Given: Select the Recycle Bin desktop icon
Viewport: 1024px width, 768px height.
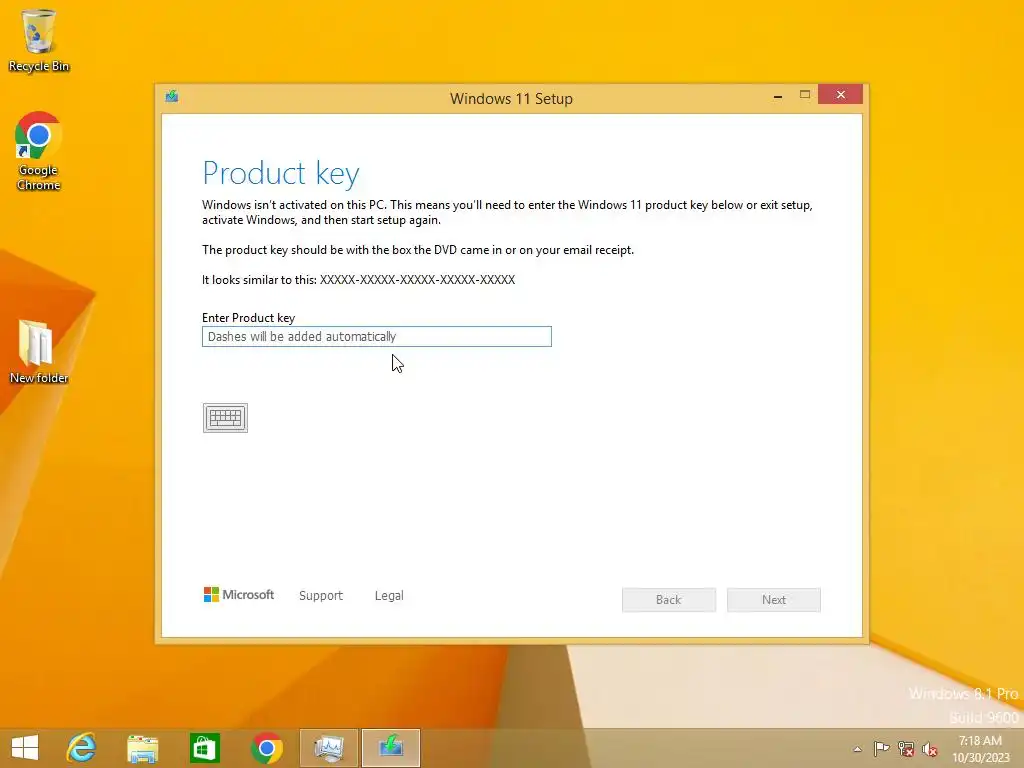Looking at the screenshot, I should [39, 40].
